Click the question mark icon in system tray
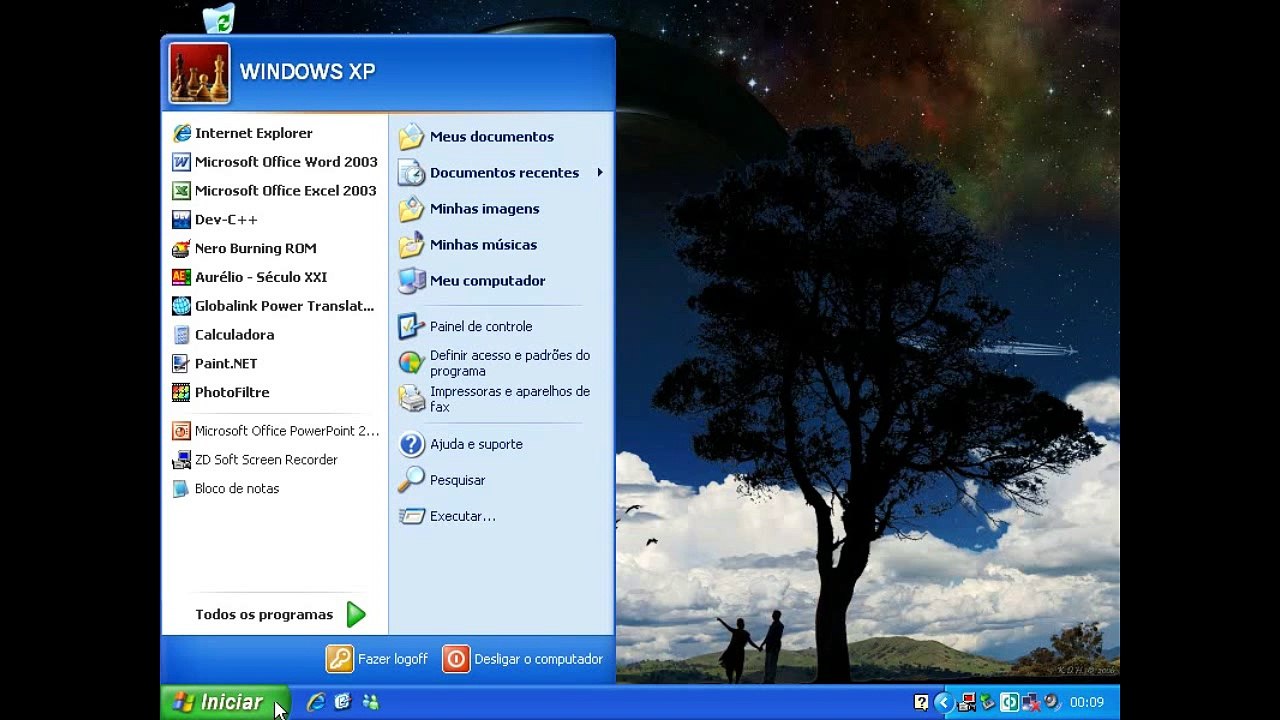This screenshot has width=1280, height=720. coord(921,702)
